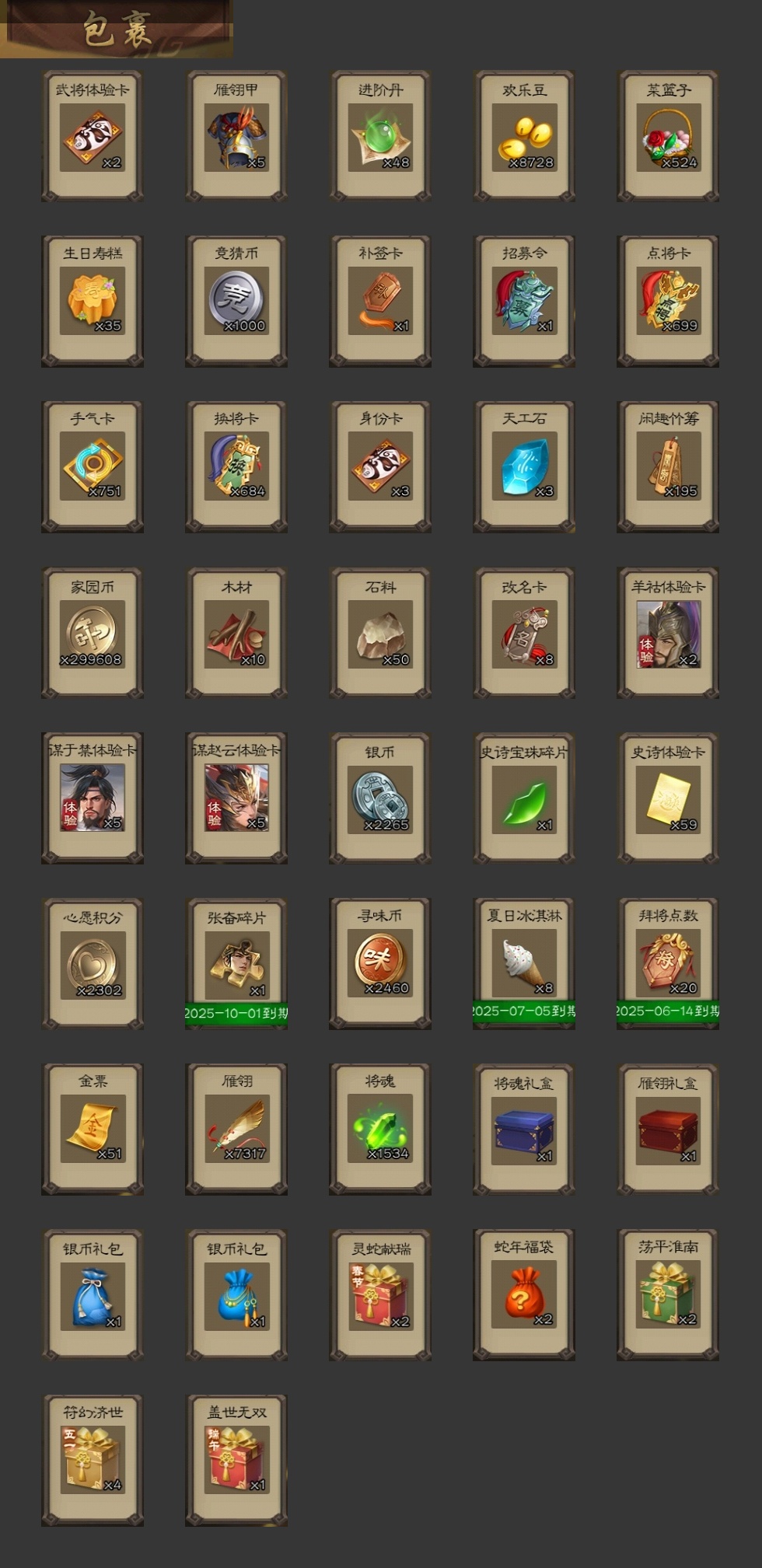762x1568 pixels.
Task: Select the 生日寿糕 cake item
Action: 93,302
